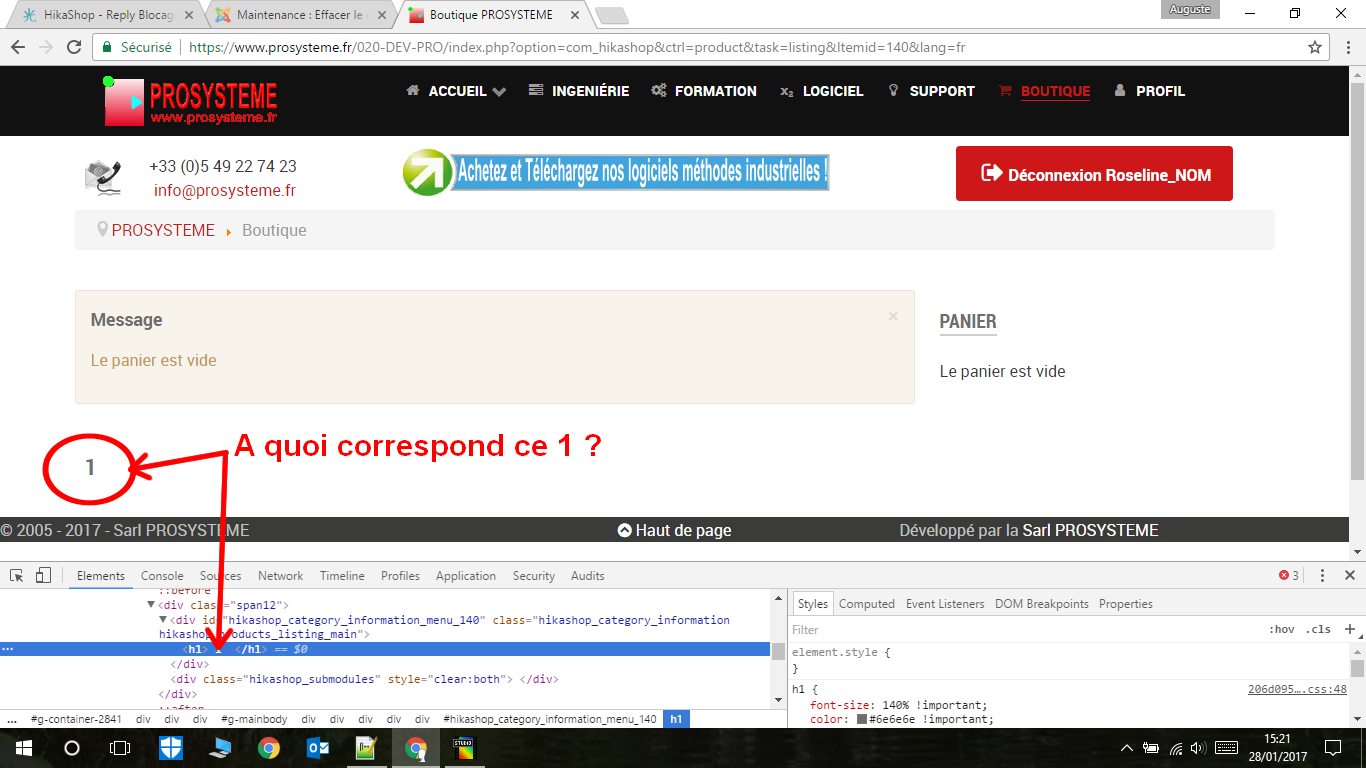Click the Haut de page link

click(675, 530)
